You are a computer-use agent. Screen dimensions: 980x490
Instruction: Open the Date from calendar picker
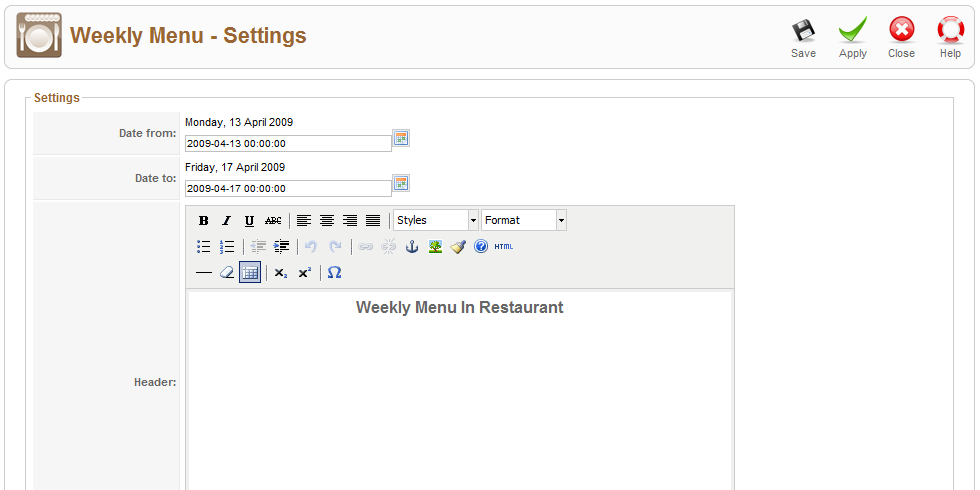point(401,138)
